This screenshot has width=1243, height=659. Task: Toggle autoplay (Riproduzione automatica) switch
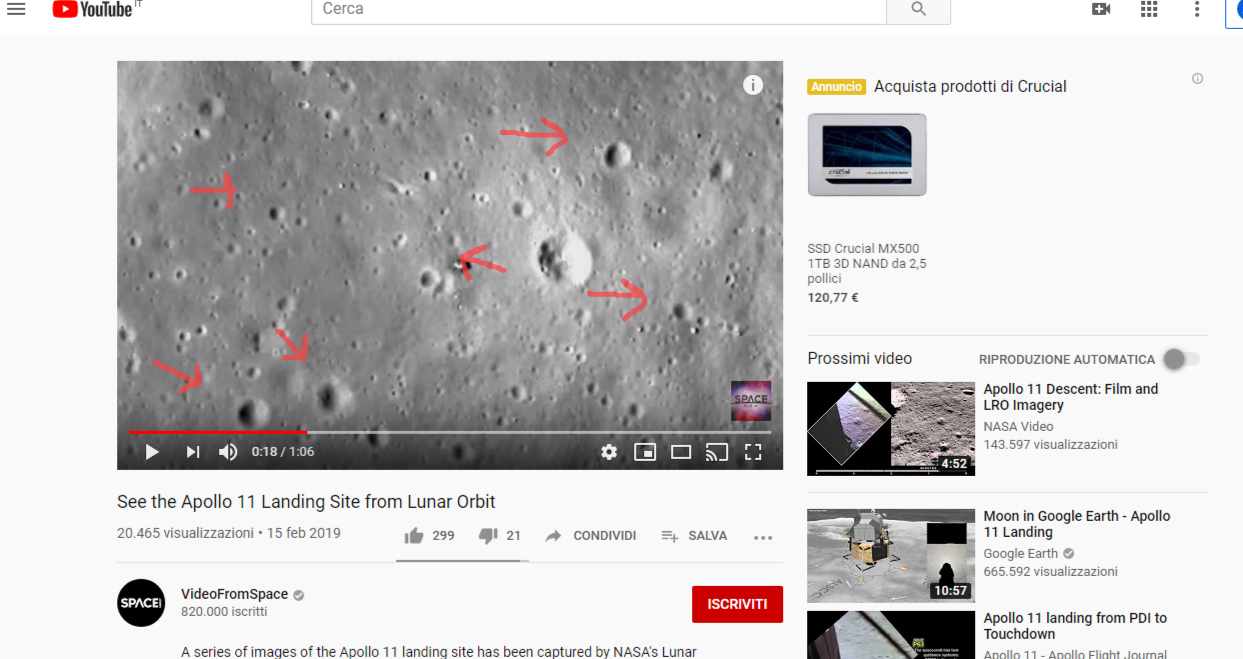1180,359
